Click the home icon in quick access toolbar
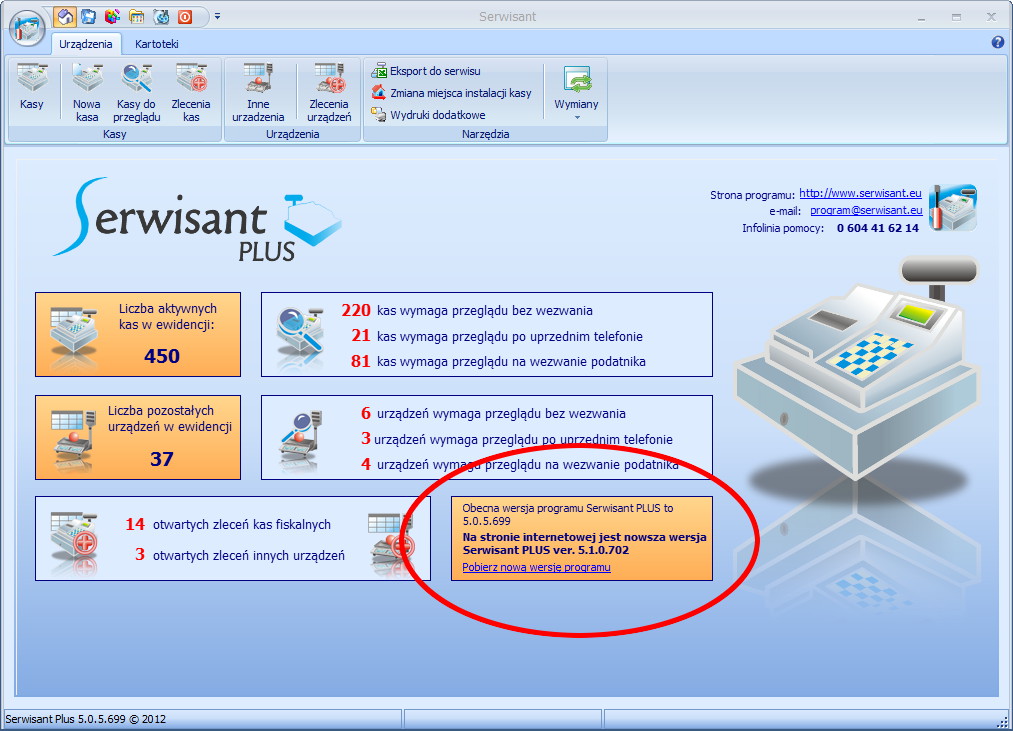Viewport: 1013px width, 731px height. pyautogui.click(x=65, y=17)
